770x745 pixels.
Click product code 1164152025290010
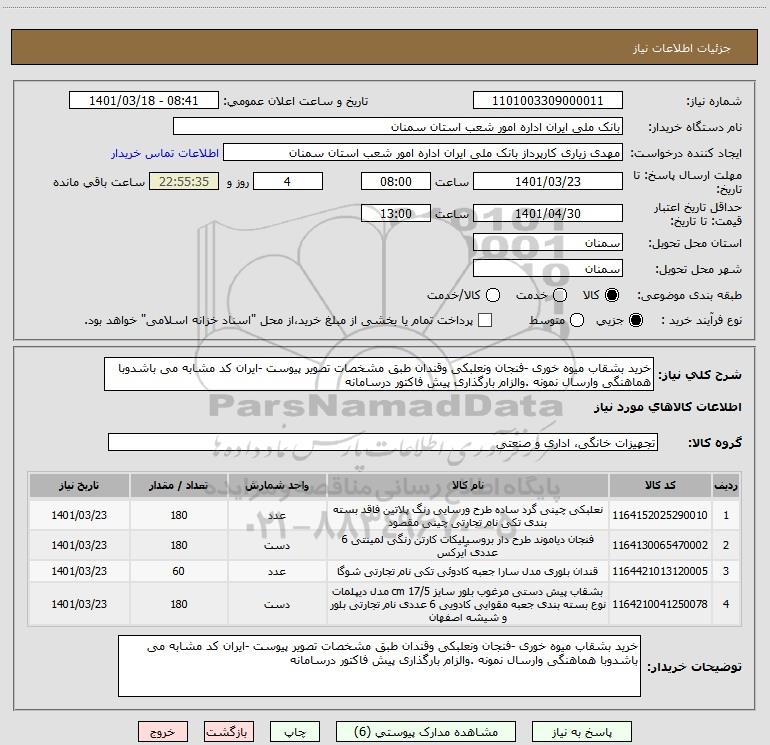coord(660,515)
